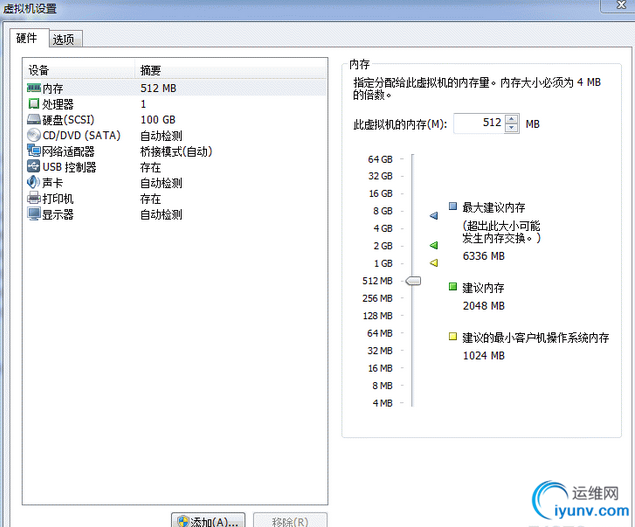Click the 1024 MB minimum memory value
Screen dimensions: 635x527
click(x=484, y=356)
